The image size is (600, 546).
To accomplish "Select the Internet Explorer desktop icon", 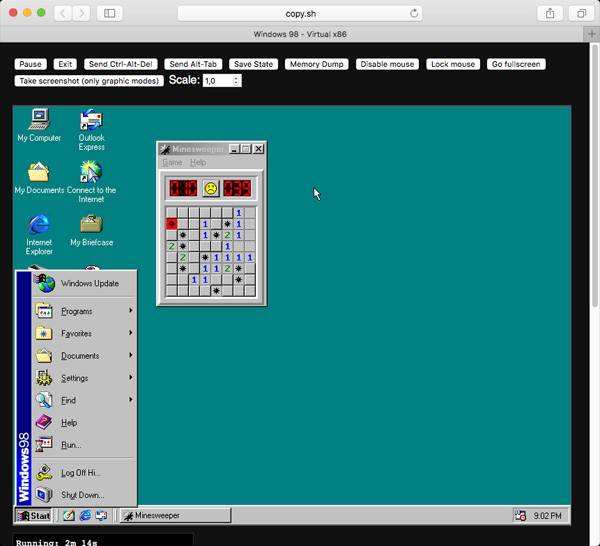I will click(x=39, y=234).
